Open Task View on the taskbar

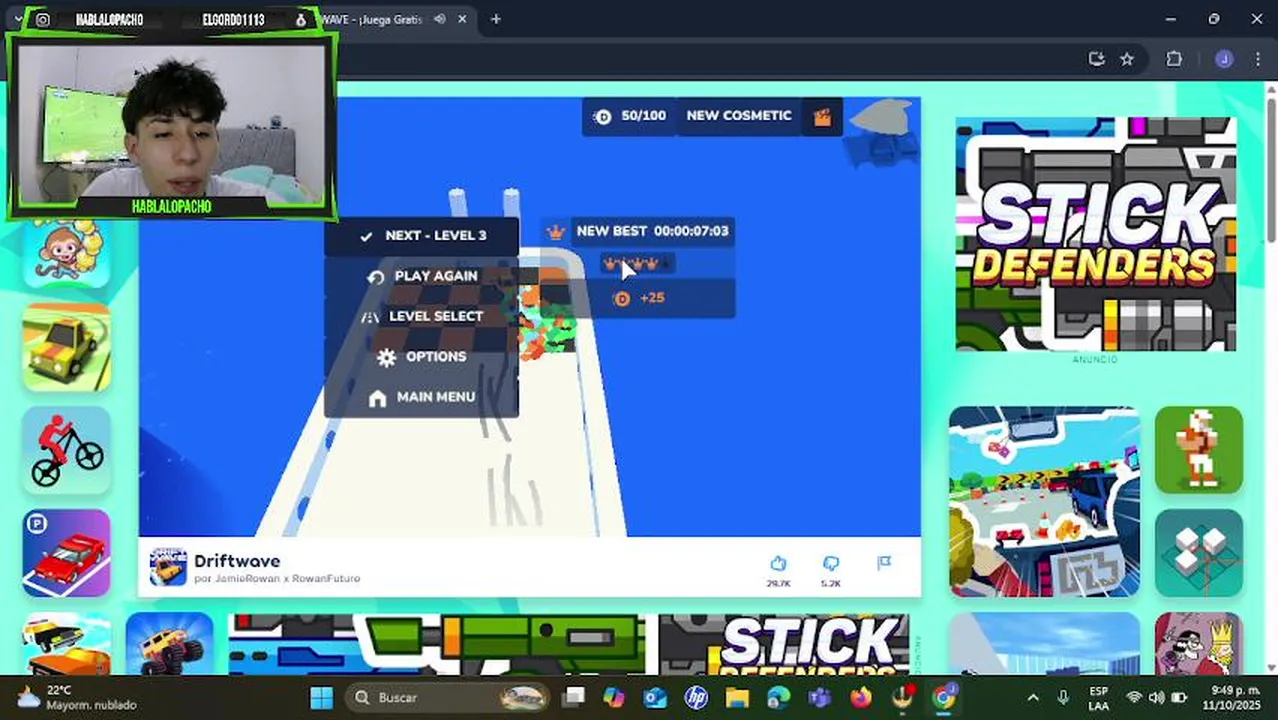[x=574, y=697]
